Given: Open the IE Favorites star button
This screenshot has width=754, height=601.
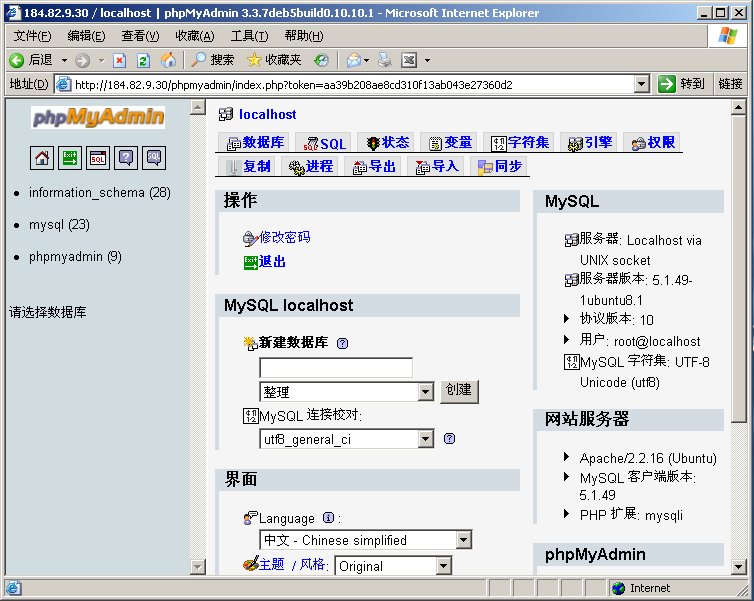Looking at the screenshot, I should tap(274, 60).
